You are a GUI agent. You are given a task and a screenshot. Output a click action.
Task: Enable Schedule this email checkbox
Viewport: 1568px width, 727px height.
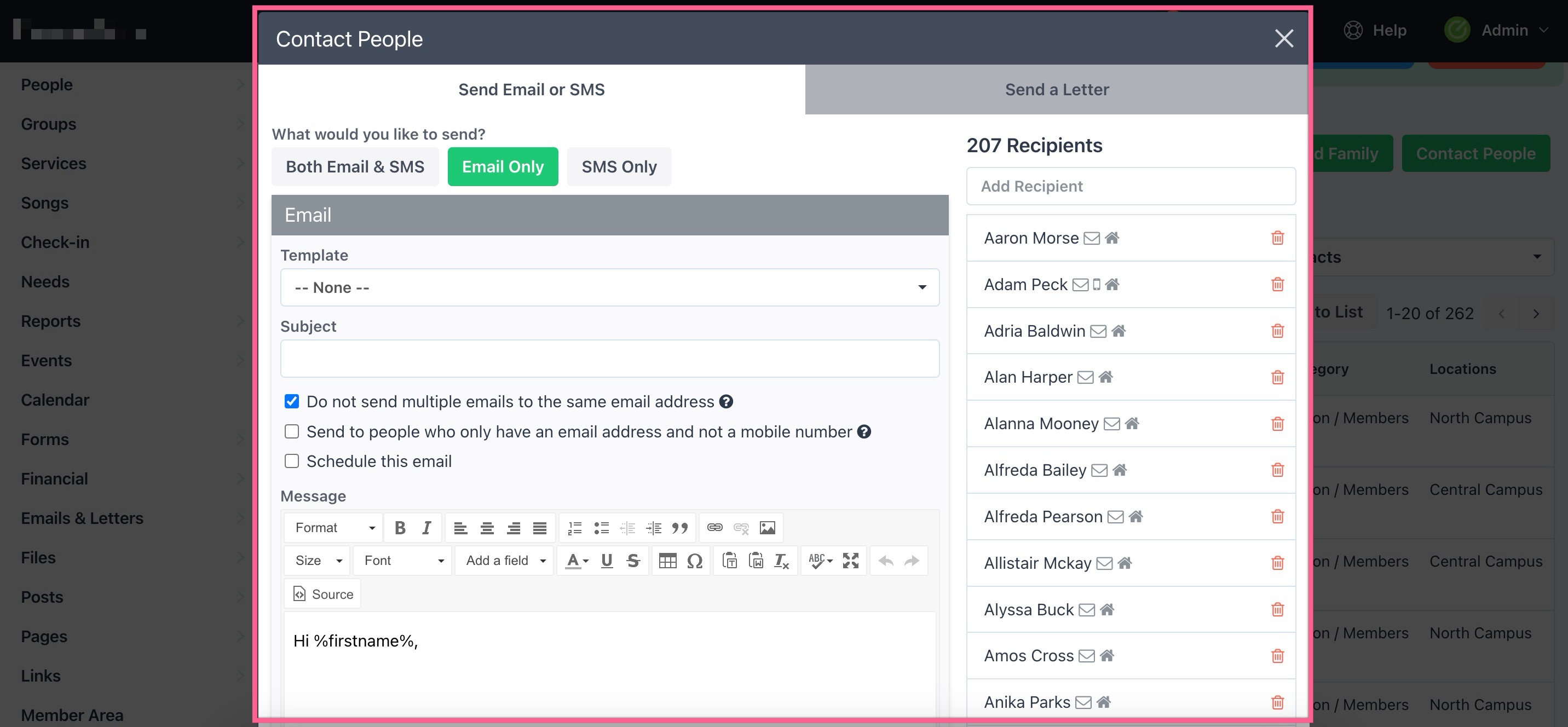(292, 461)
